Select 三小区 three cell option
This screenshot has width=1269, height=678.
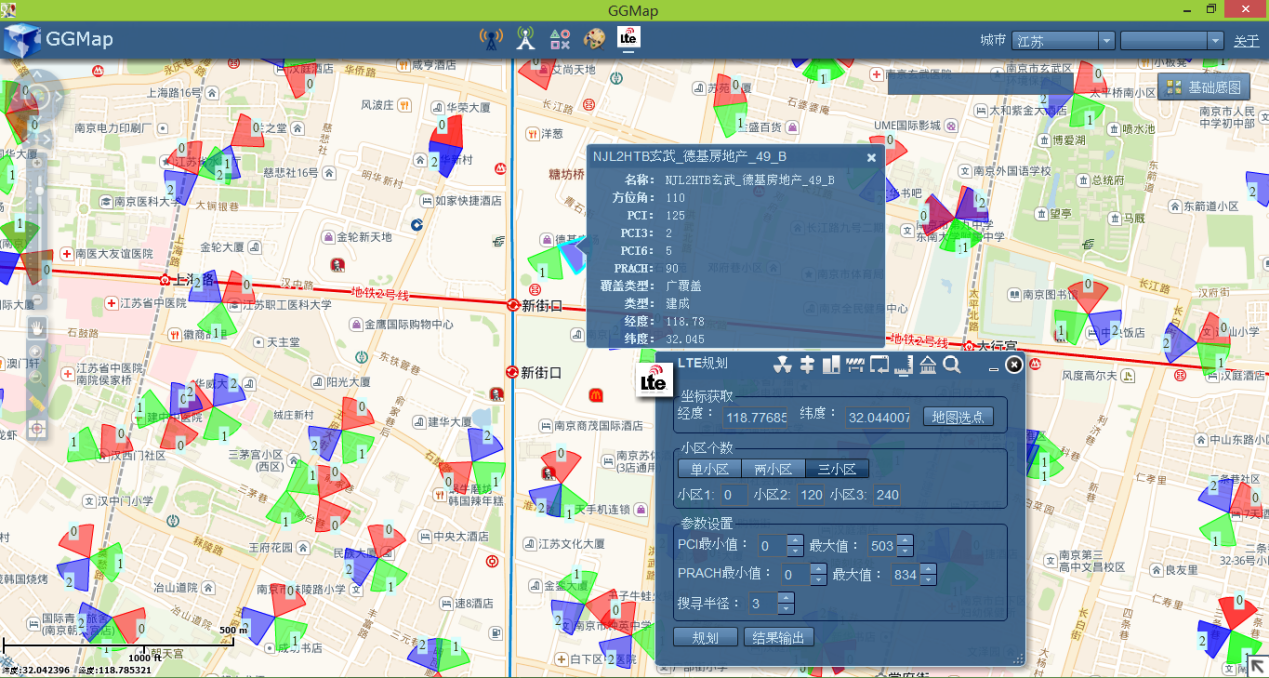[x=838, y=469]
